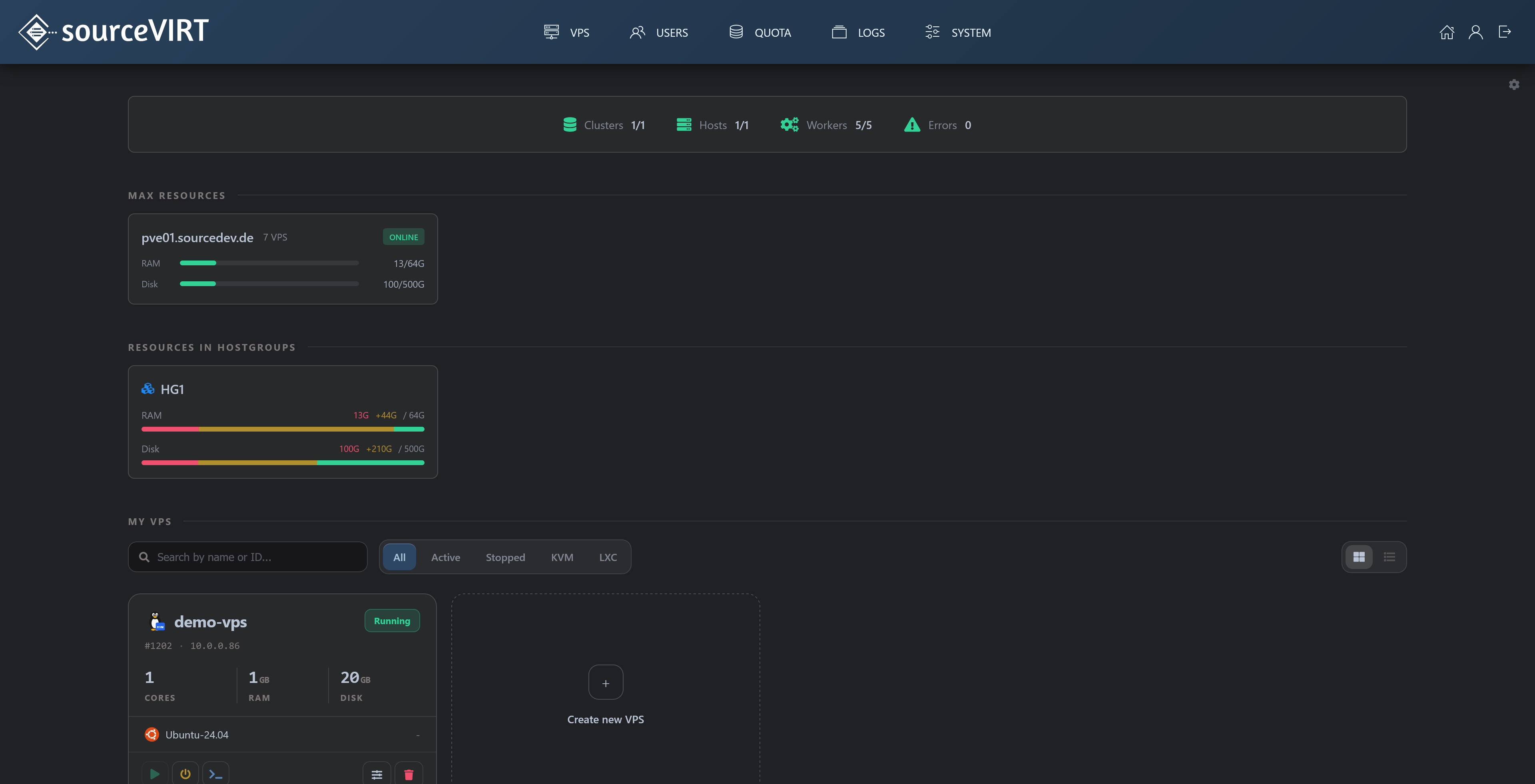Switch to list view

pos(1389,557)
